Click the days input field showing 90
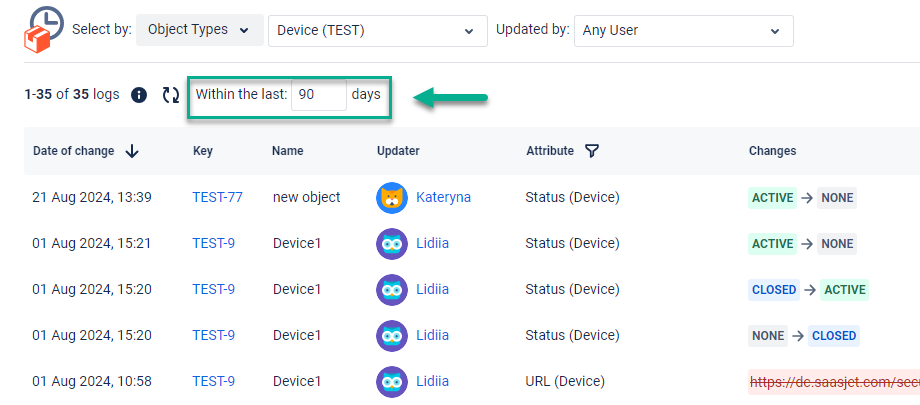 coord(318,95)
